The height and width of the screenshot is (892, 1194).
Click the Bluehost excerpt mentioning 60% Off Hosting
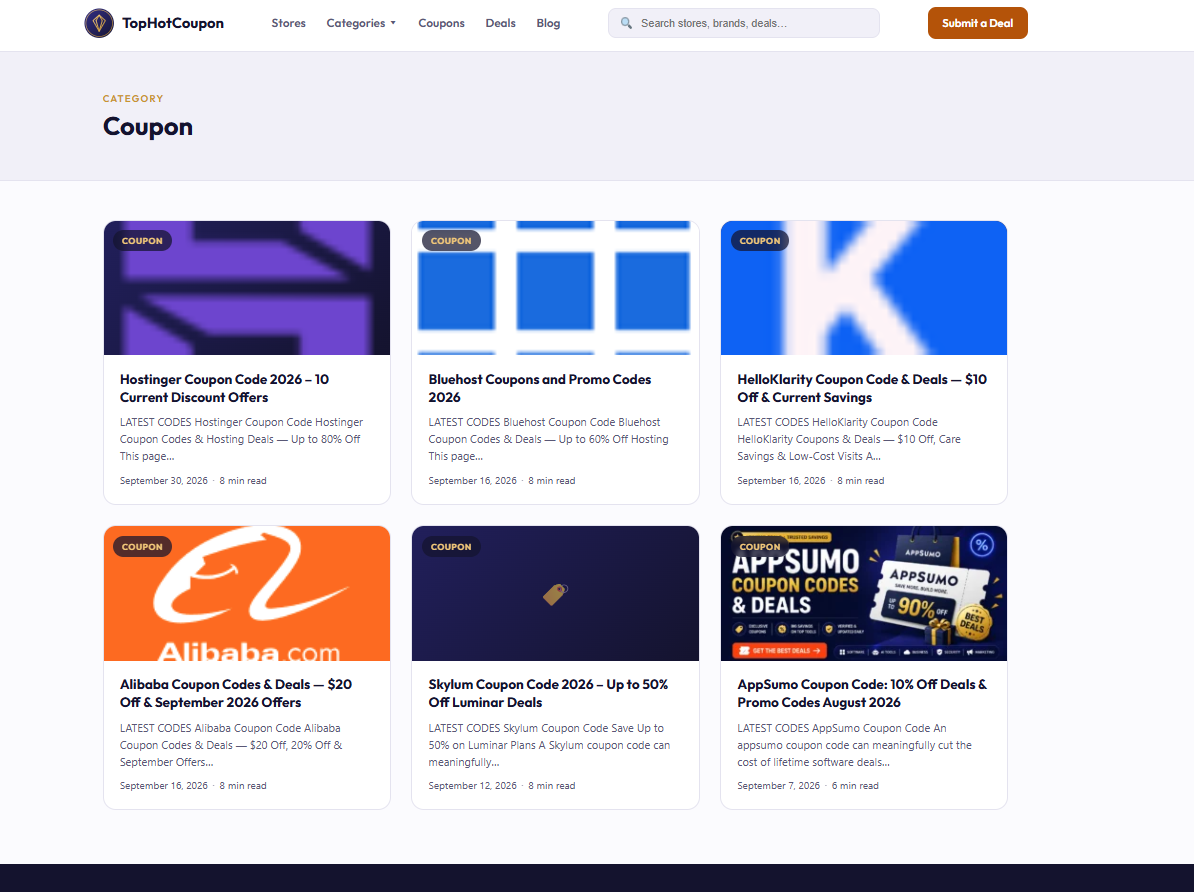click(x=548, y=439)
